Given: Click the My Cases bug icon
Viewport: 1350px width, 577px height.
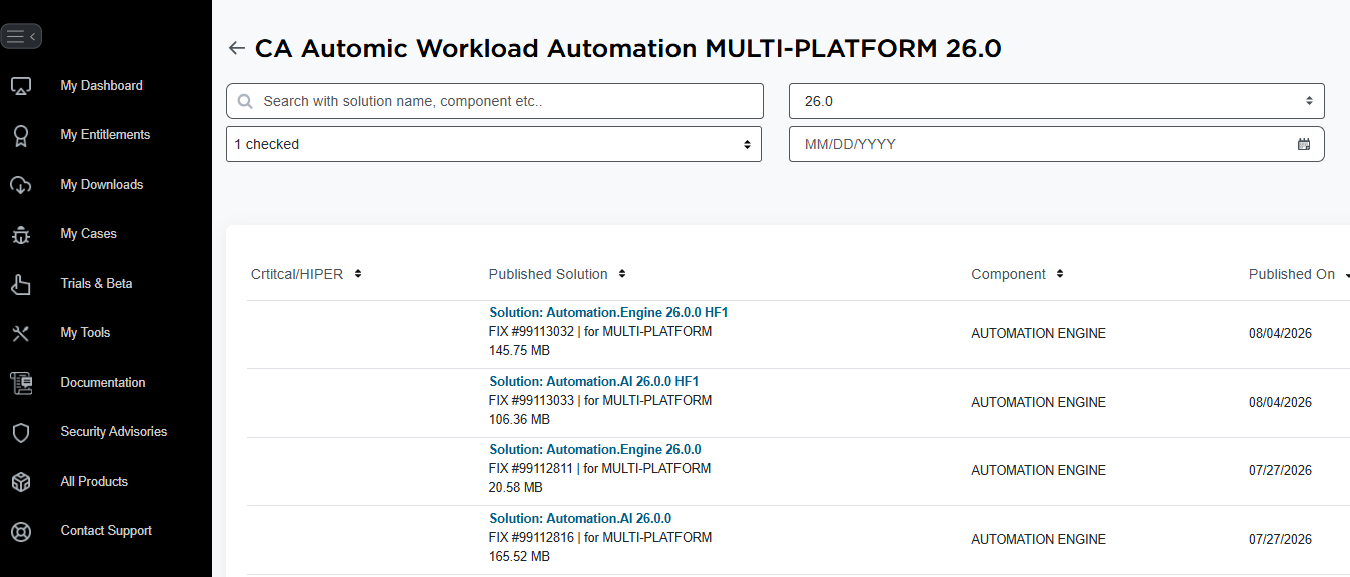Looking at the screenshot, I should click(21, 234).
